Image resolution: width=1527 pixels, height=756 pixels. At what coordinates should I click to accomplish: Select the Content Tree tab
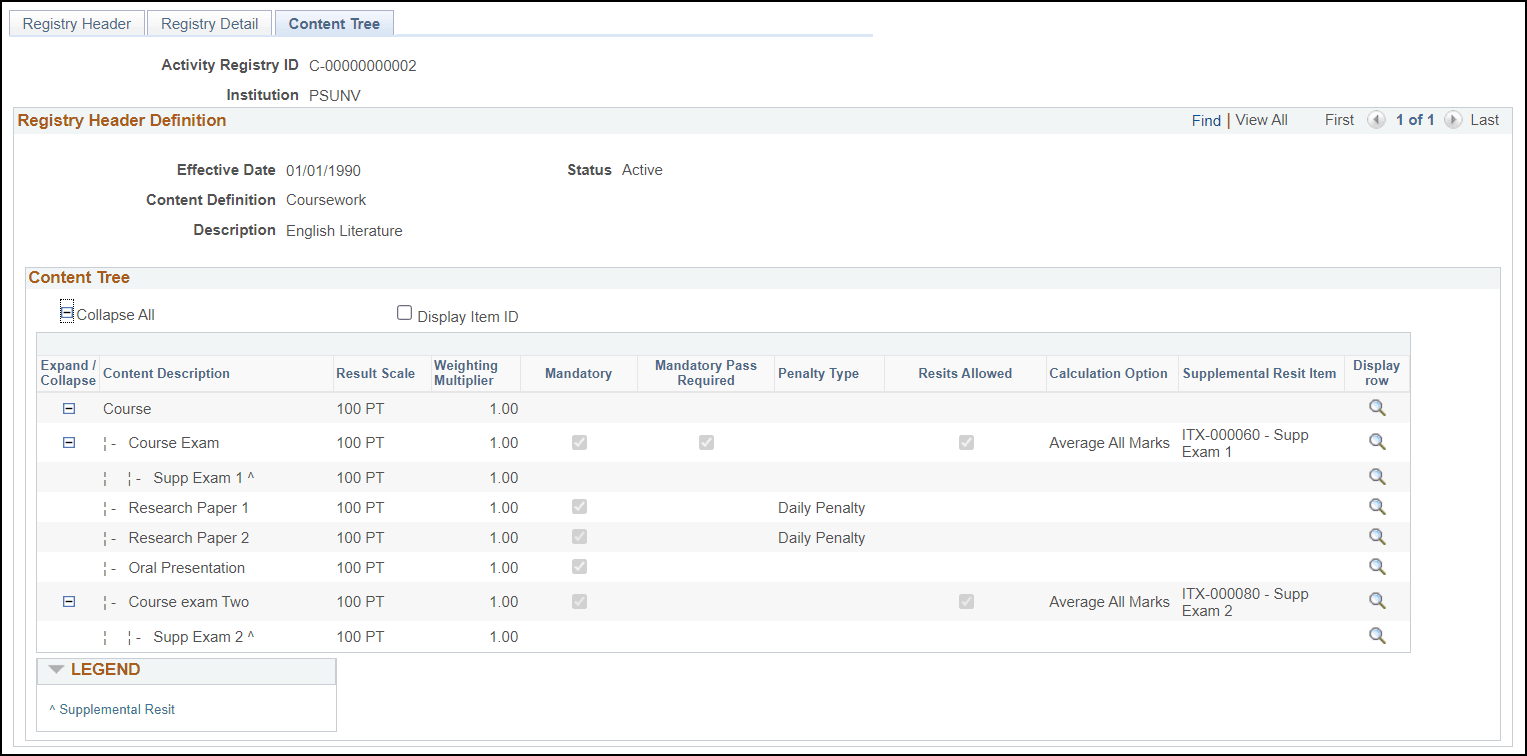[x=334, y=23]
